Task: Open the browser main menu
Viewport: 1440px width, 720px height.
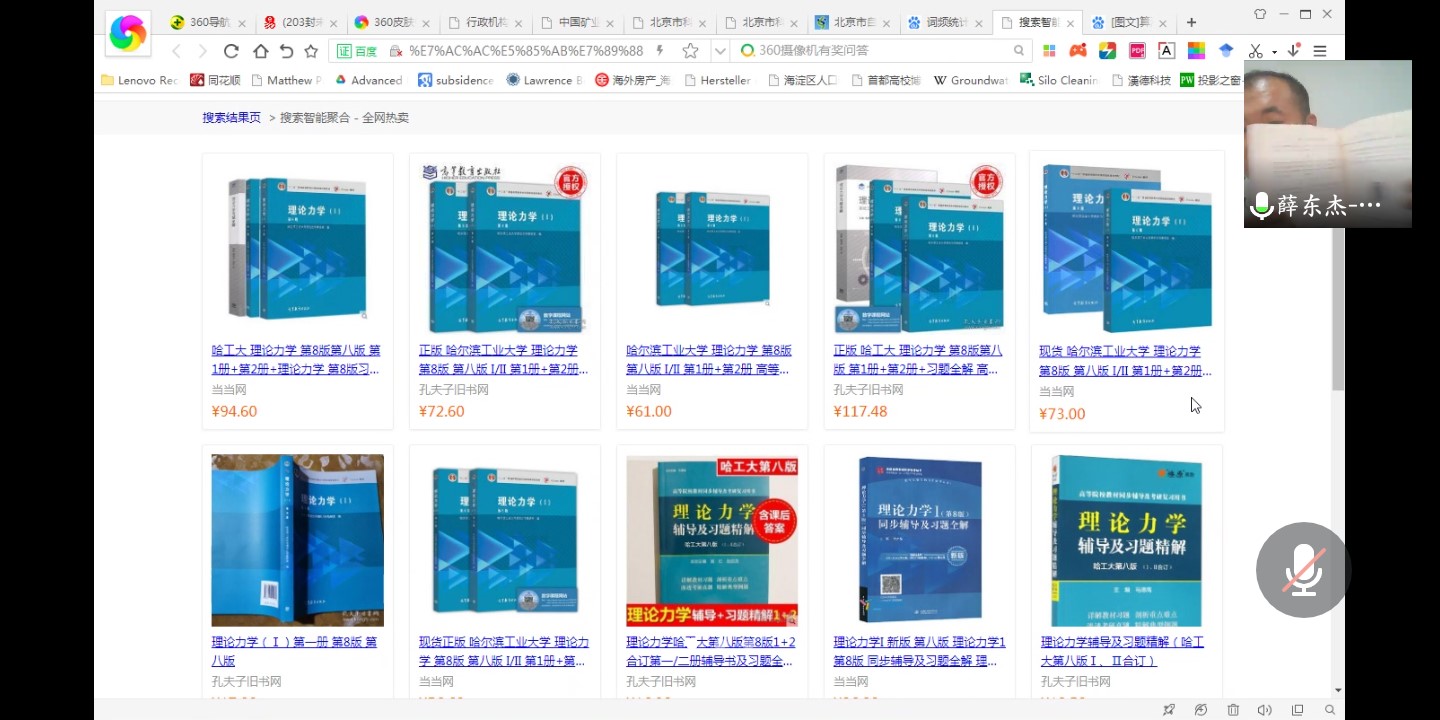Action: coord(1320,51)
